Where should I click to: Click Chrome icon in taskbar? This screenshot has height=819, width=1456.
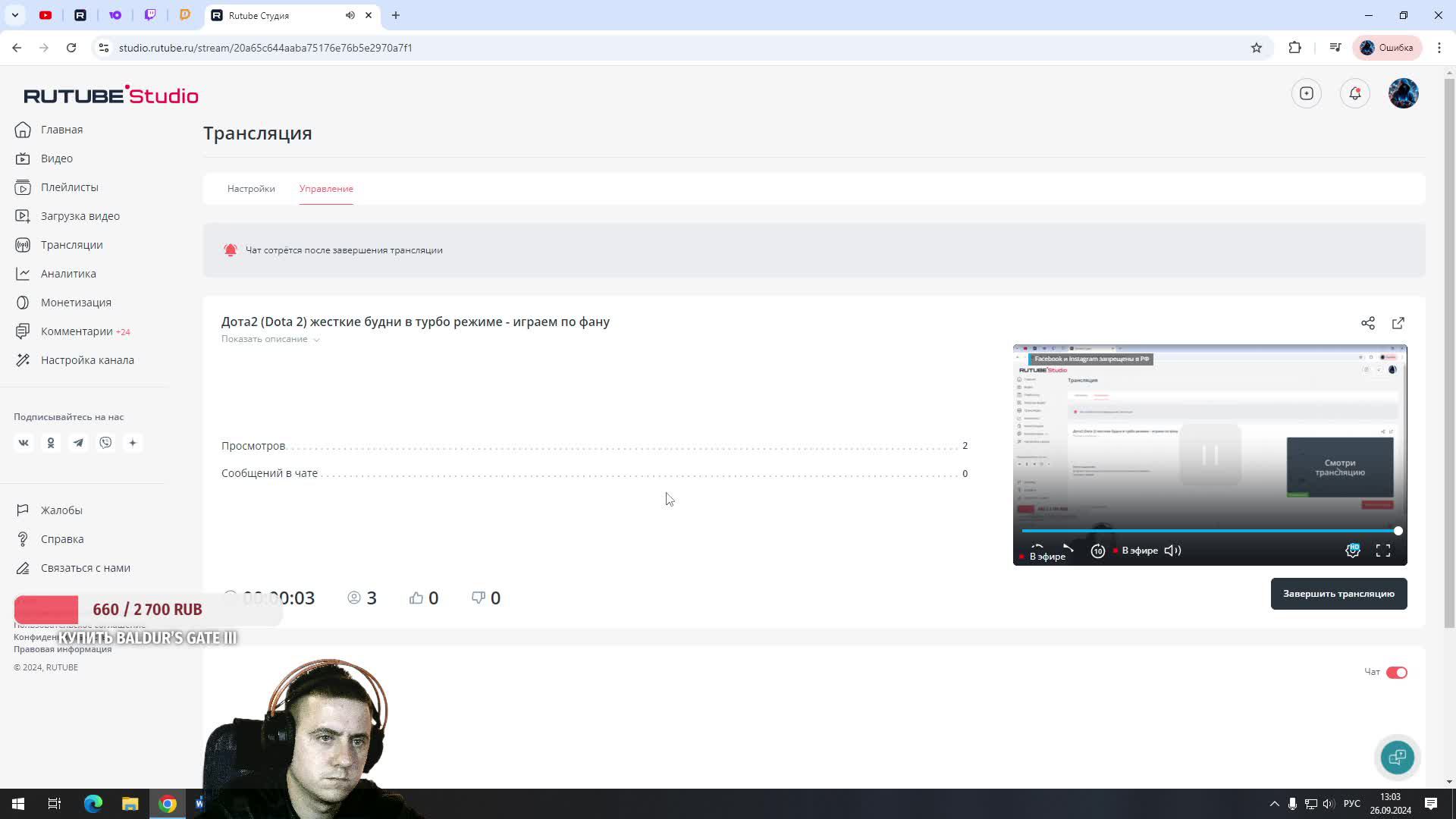168,804
